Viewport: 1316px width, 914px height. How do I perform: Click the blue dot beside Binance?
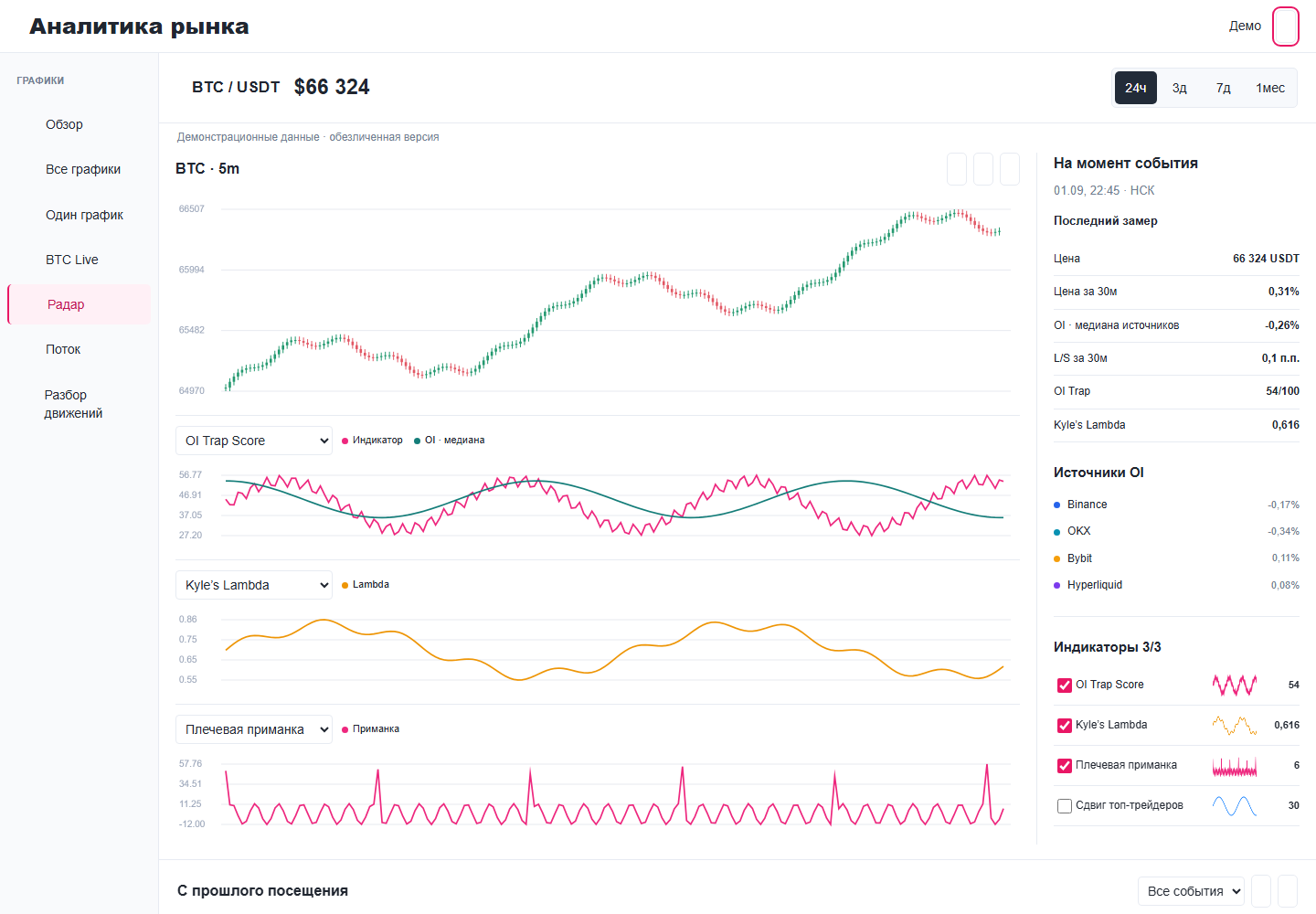(1057, 505)
